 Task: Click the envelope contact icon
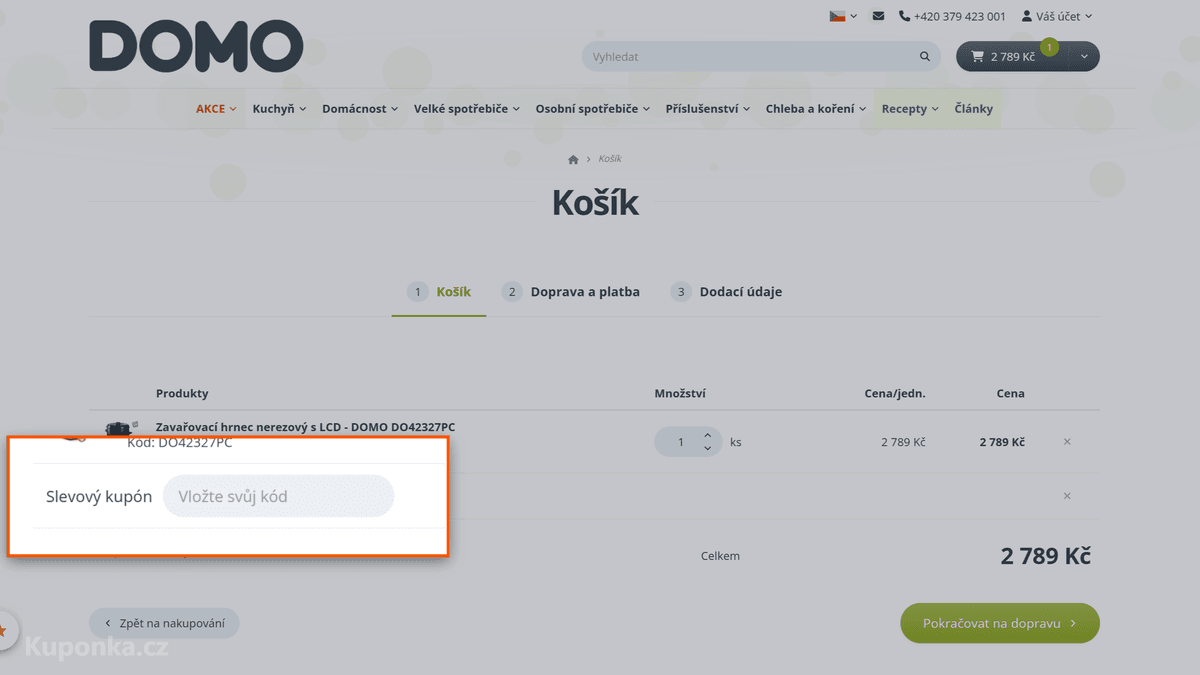pos(878,16)
